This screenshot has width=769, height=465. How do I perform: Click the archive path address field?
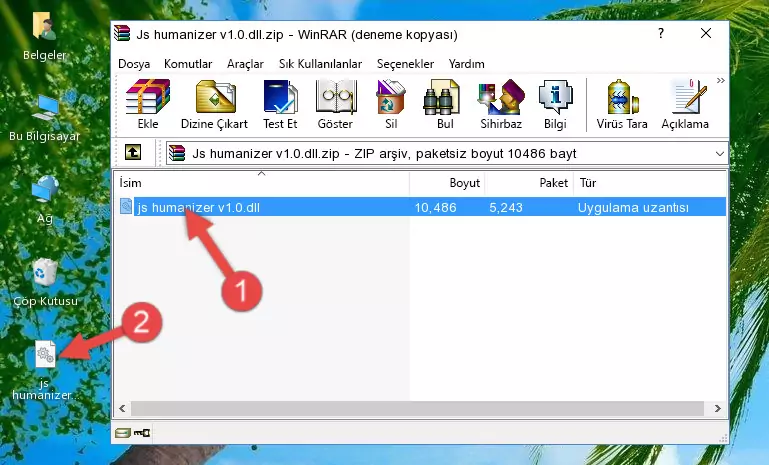446,154
